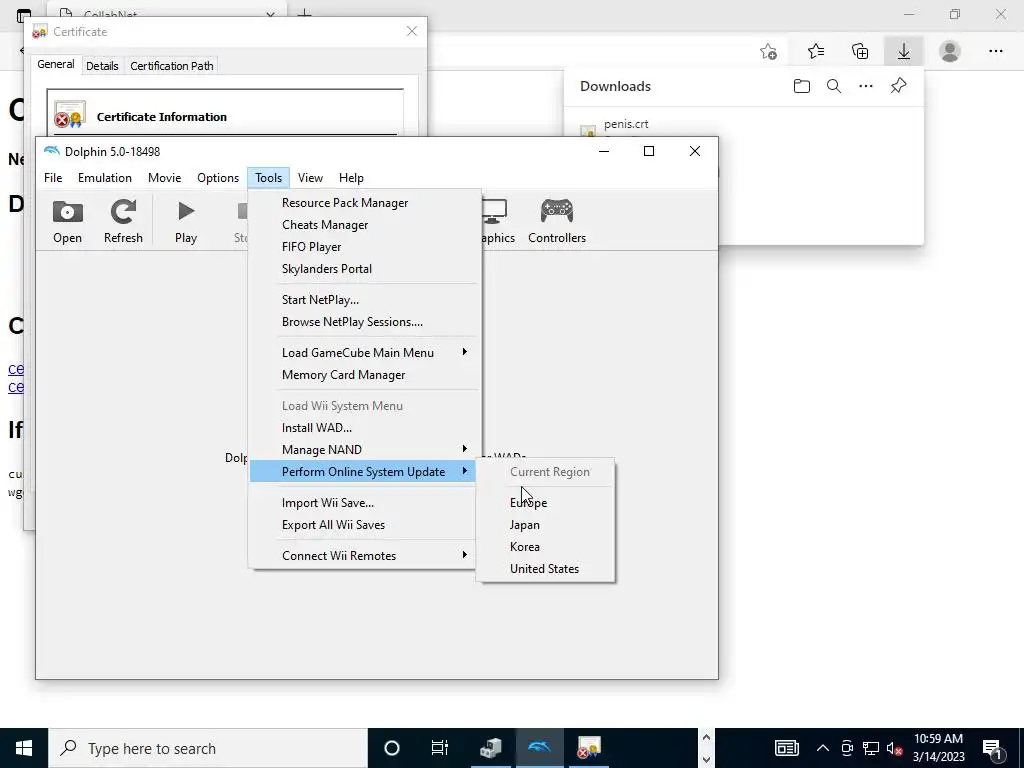Select Start NetPlay...

point(364,300)
